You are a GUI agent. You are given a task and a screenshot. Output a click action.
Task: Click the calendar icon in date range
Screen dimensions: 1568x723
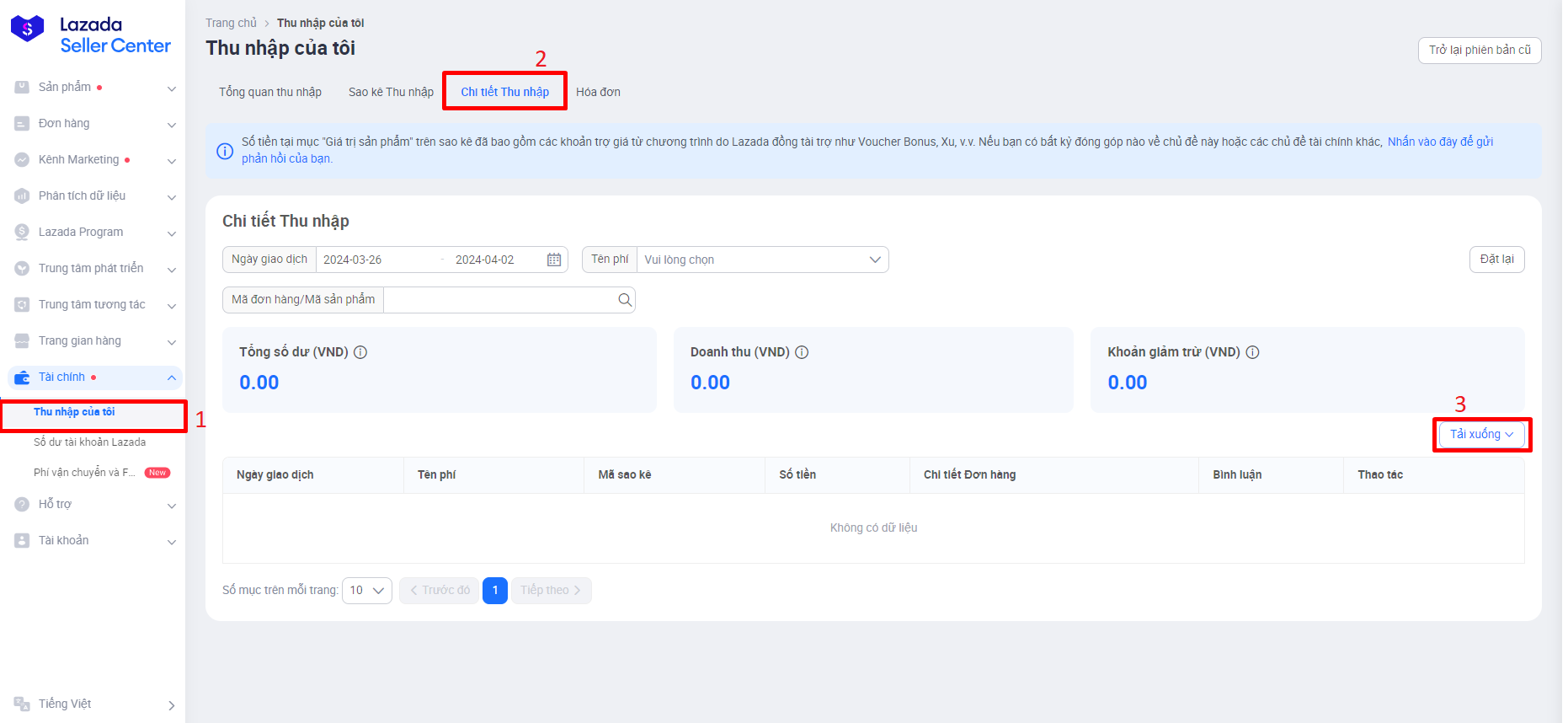point(553,260)
